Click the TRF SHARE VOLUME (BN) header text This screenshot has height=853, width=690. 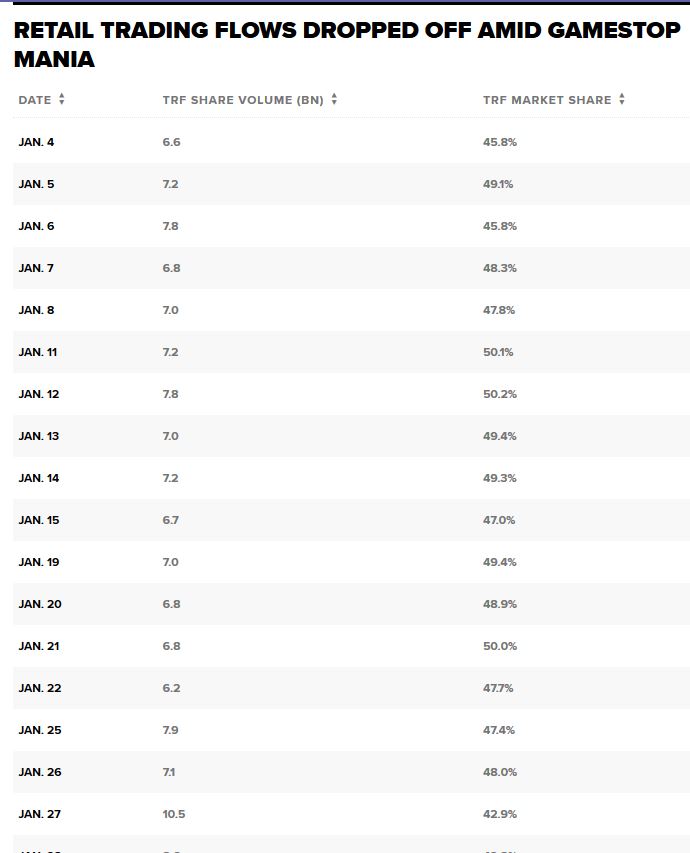pyautogui.click(x=243, y=100)
